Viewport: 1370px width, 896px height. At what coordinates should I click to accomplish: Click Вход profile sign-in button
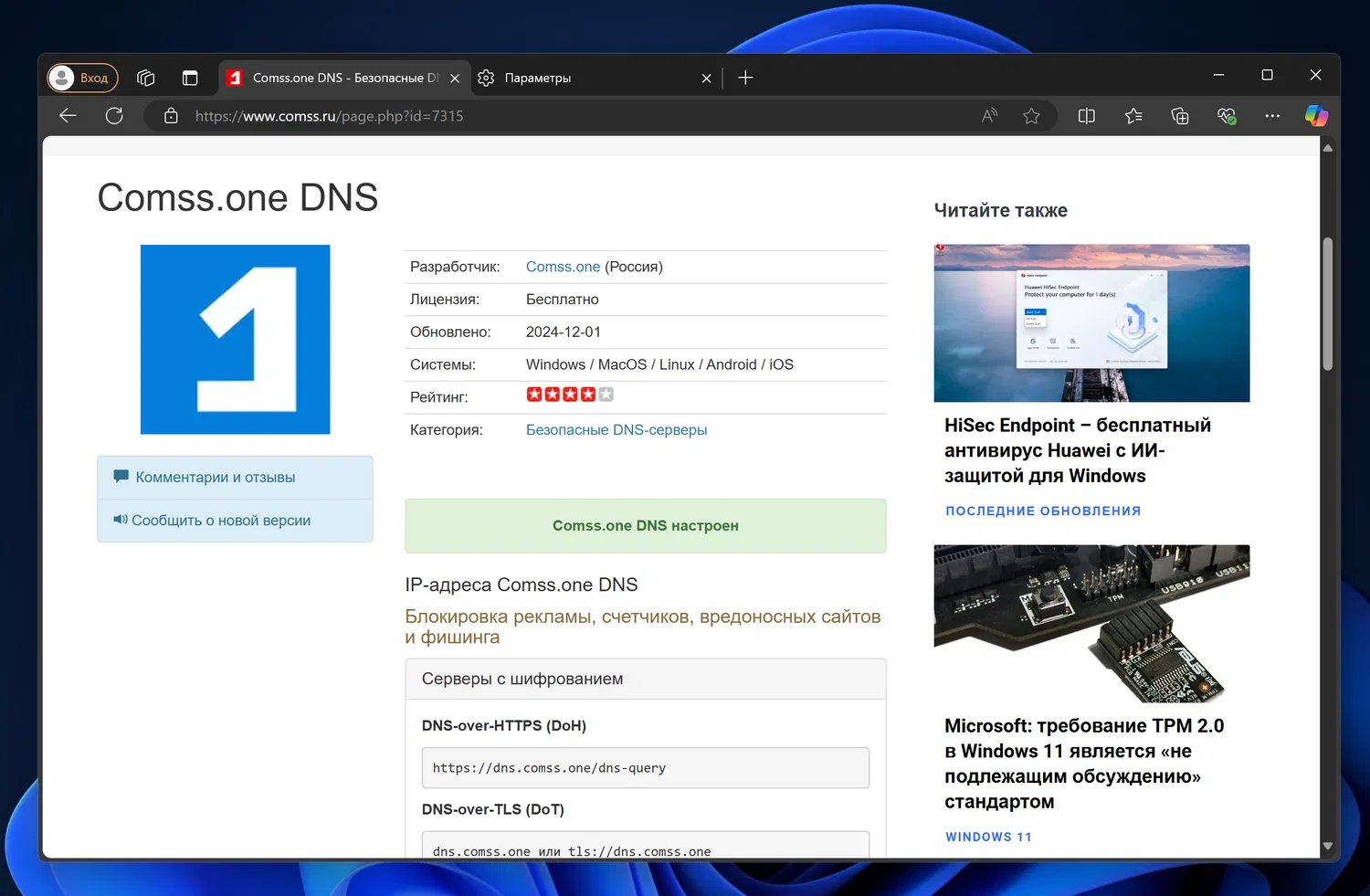[83, 78]
